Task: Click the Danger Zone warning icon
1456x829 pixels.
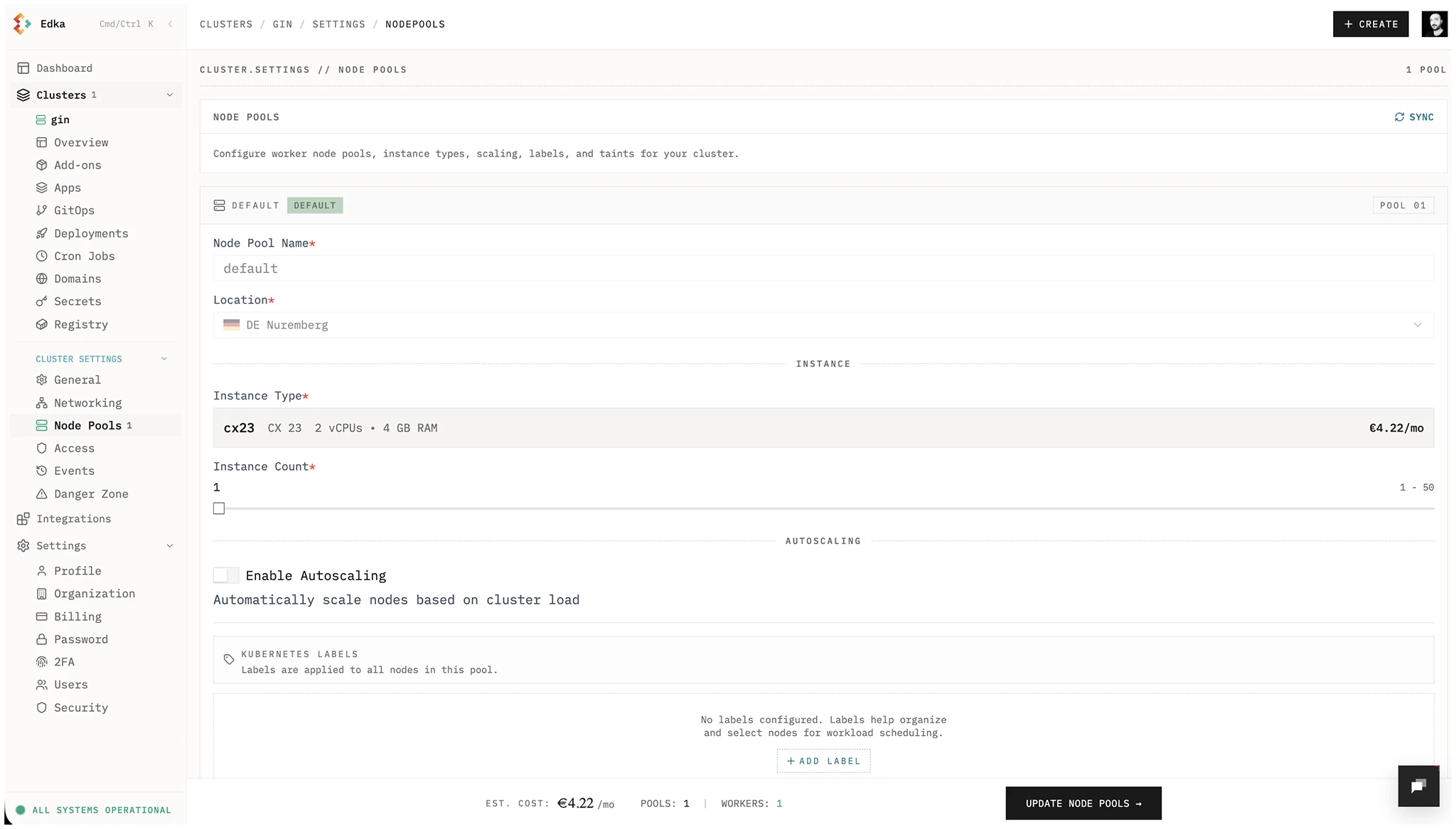Action: pyautogui.click(x=42, y=493)
